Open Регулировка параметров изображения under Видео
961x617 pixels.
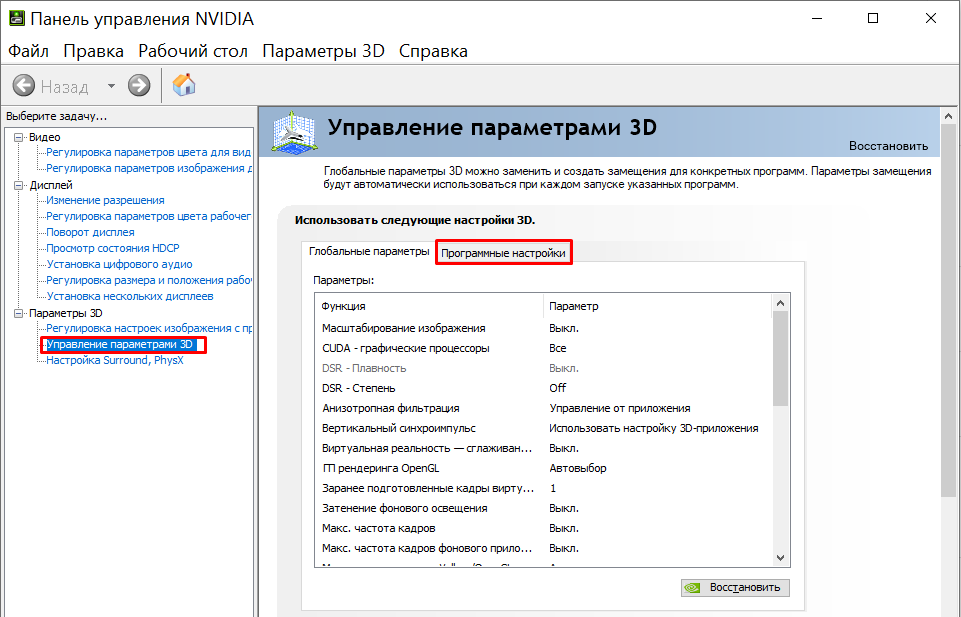pyautogui.click(x=148, y=168)
